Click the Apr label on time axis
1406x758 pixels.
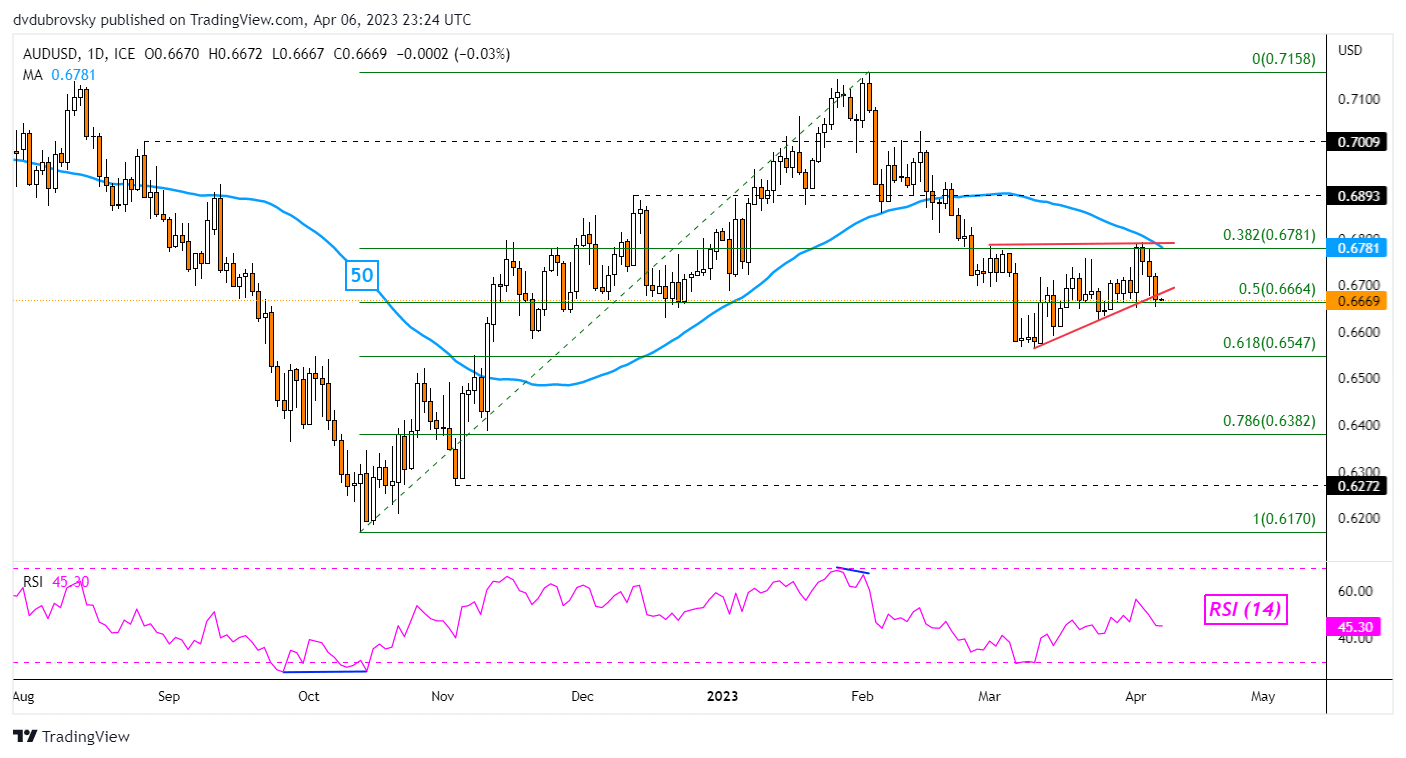(x=1136, y=696)
